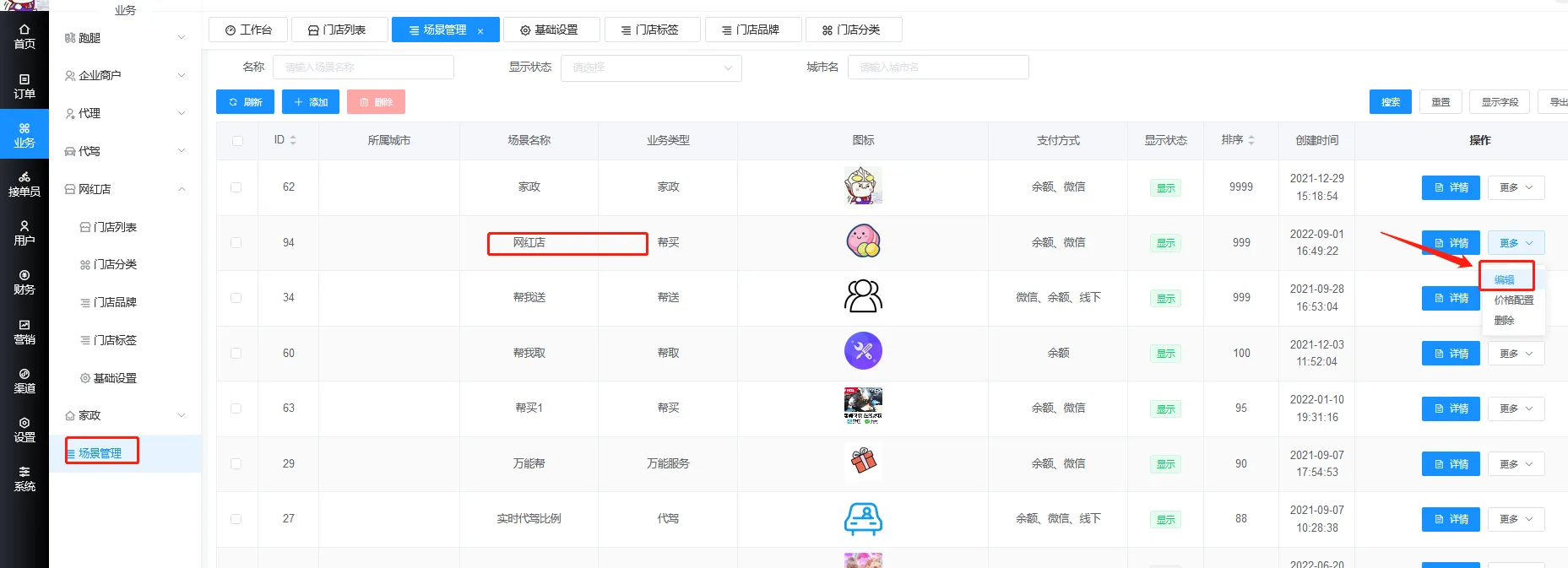Select the 营销 marketing sidebar icon
The height and width of the screenshot is (568, 1568).
[24, 332]
